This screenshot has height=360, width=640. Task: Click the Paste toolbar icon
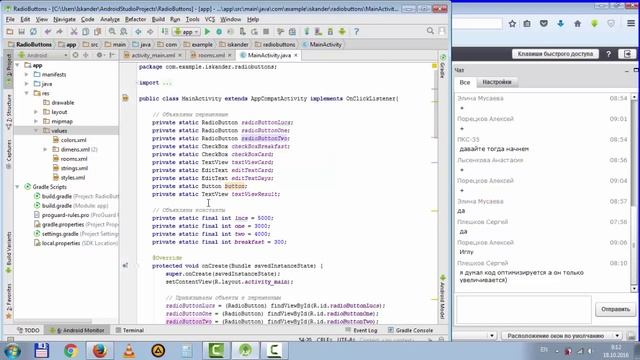tap(98, 31)
